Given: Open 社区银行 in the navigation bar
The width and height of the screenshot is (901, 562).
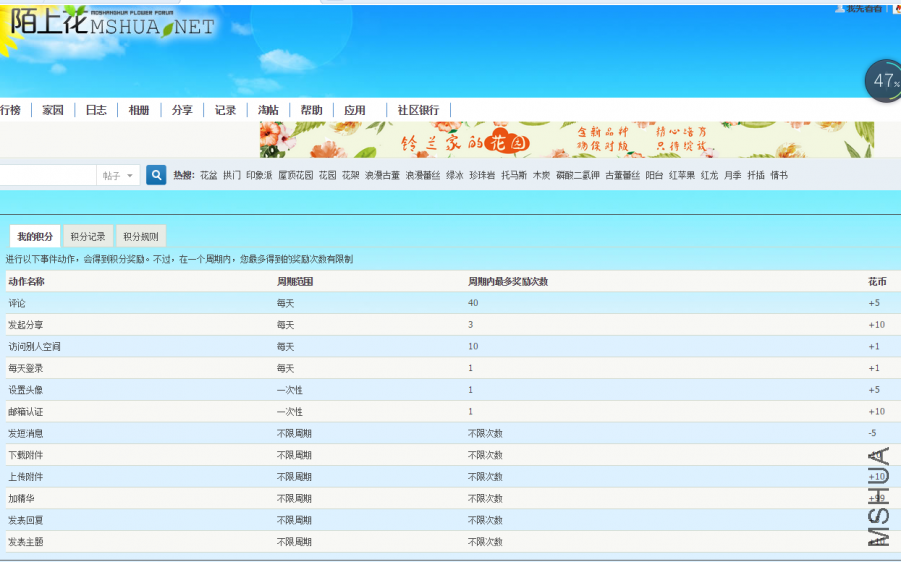Looking at the screenshot, I should pyautogui.click(x=418, y=110).
